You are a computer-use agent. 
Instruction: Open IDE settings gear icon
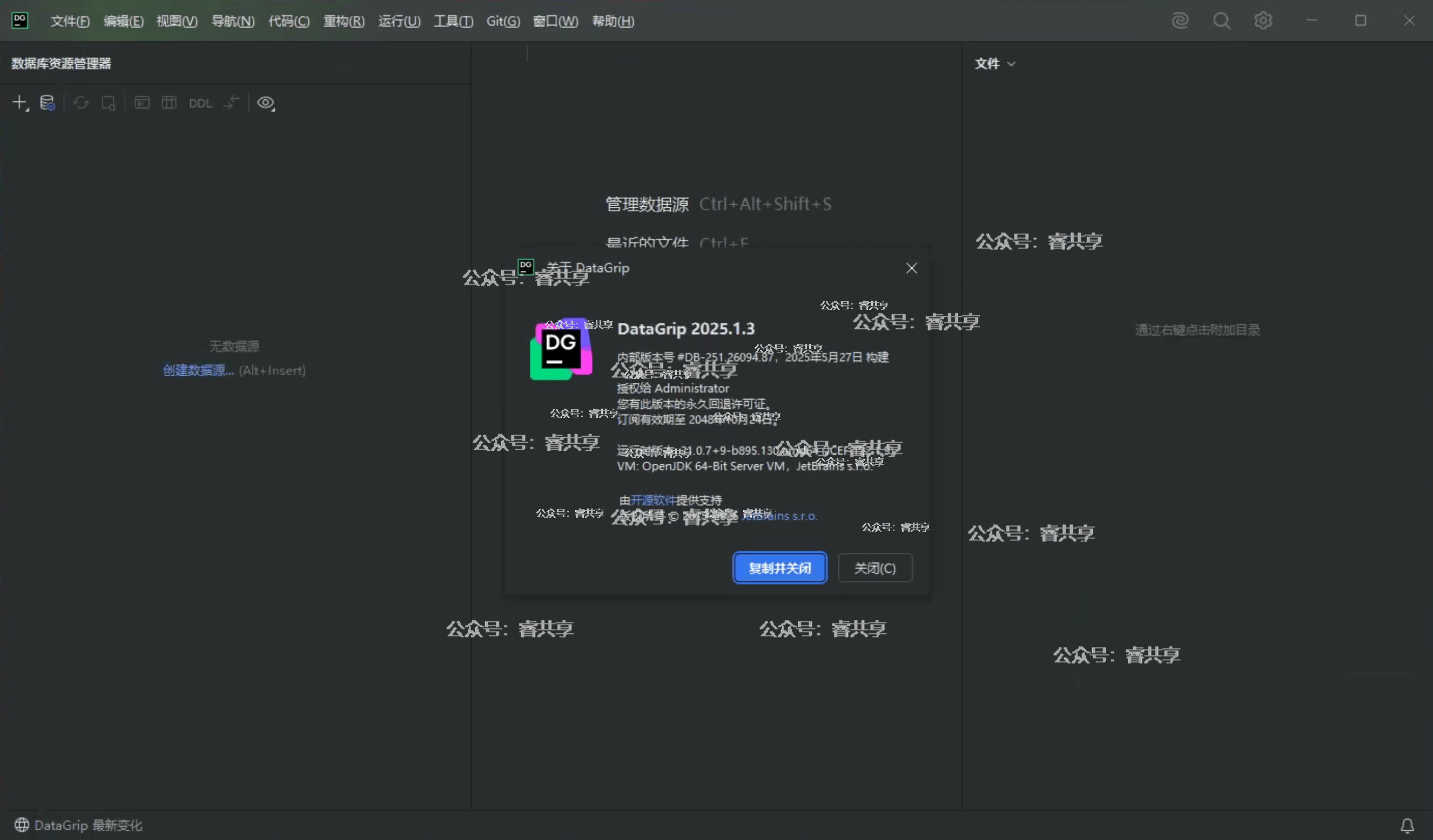(1263, 21)
